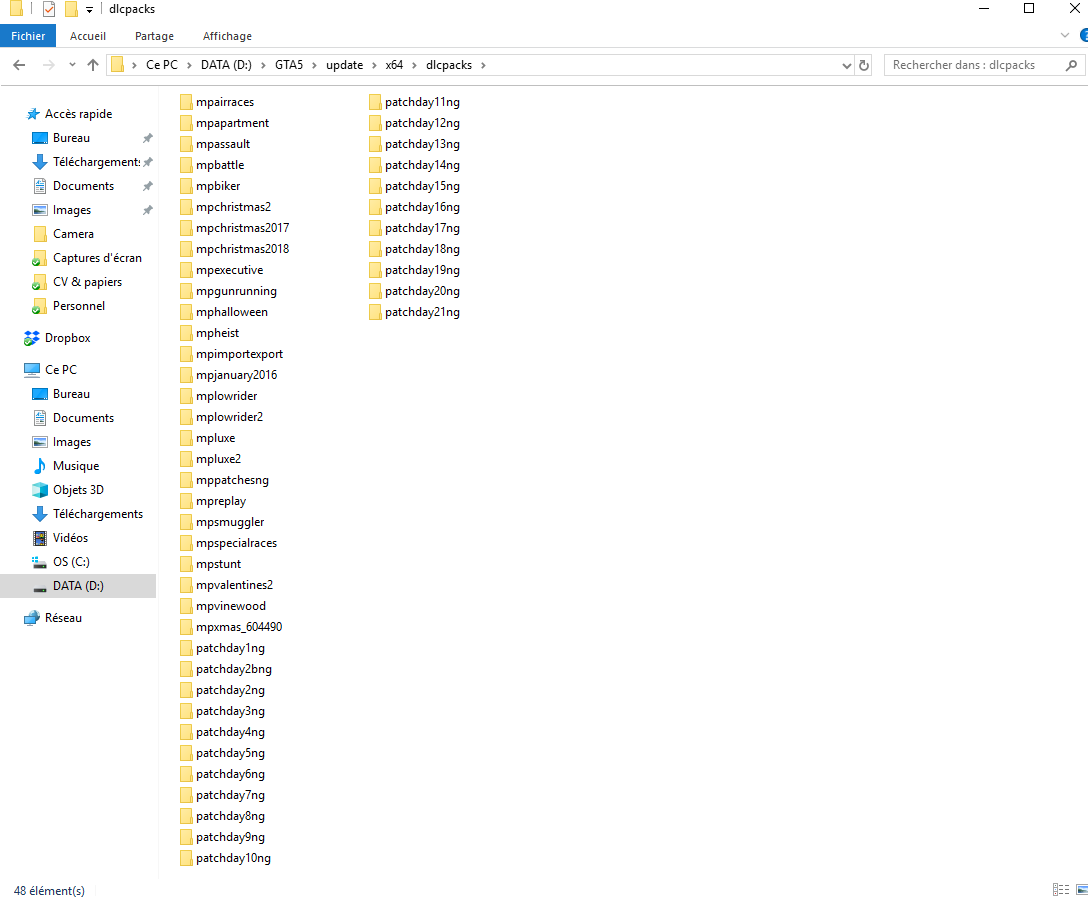Select Dropbox in navigation pane
1088x897 pixels.
[x=67, y=338]
